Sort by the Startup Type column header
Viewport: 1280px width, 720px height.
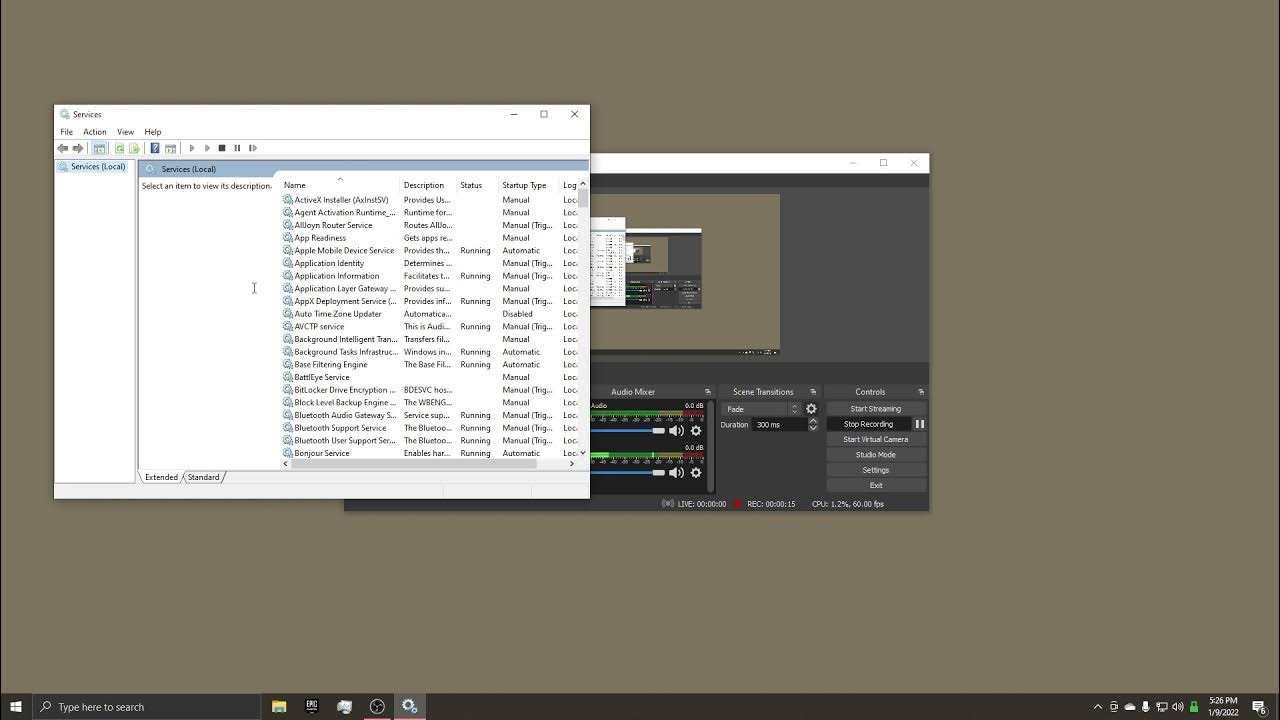pyautogui.click(x=528, y=185)
